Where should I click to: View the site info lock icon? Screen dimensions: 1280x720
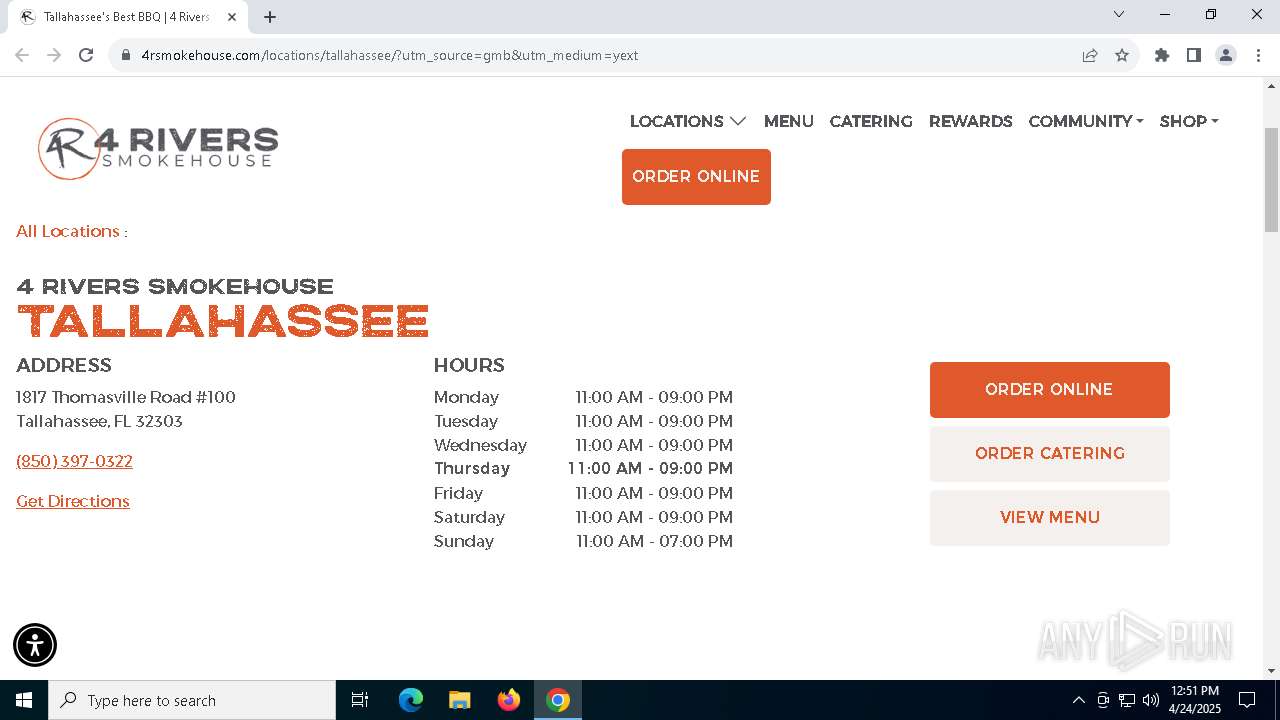click(126, 55)
